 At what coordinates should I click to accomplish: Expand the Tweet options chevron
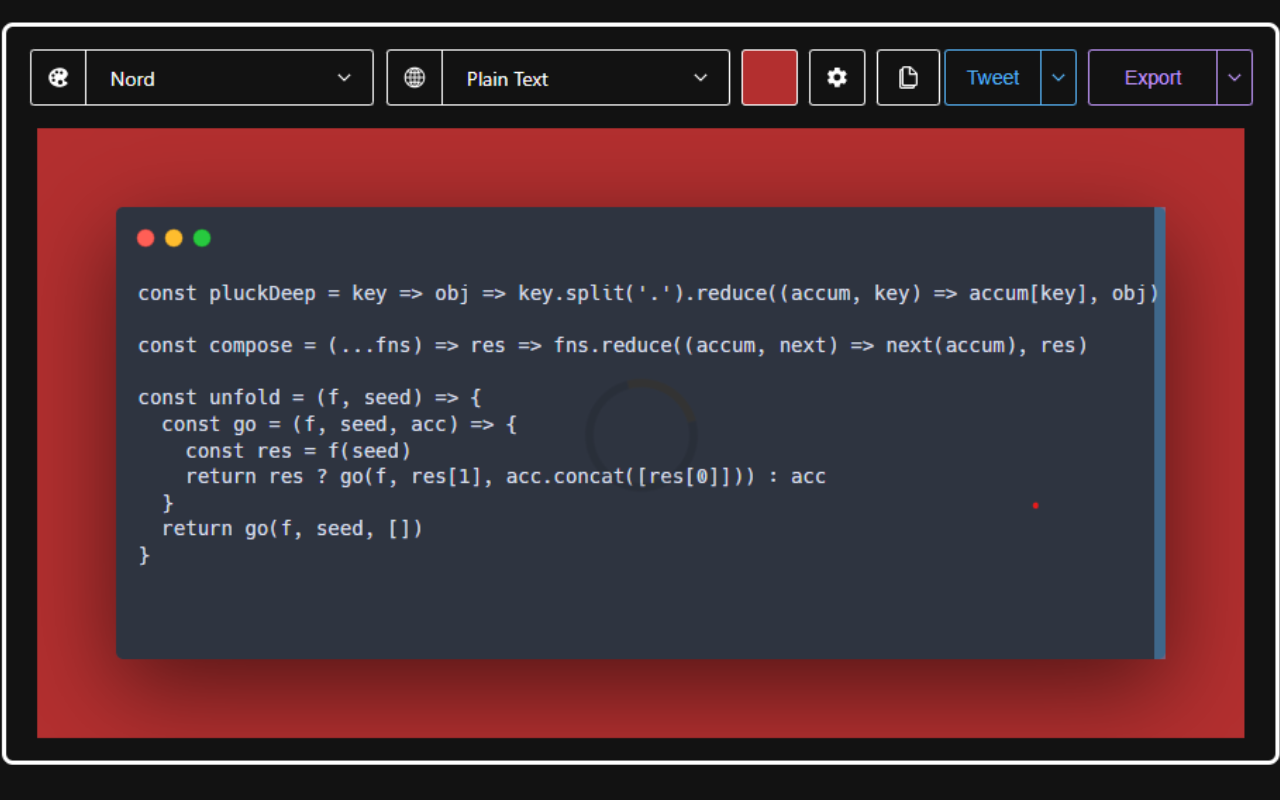coord(1059,77)
